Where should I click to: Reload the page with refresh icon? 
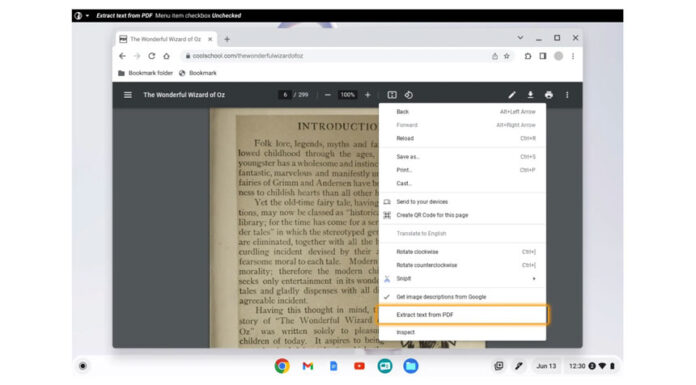pyautogui.click(x=152, y=56)
